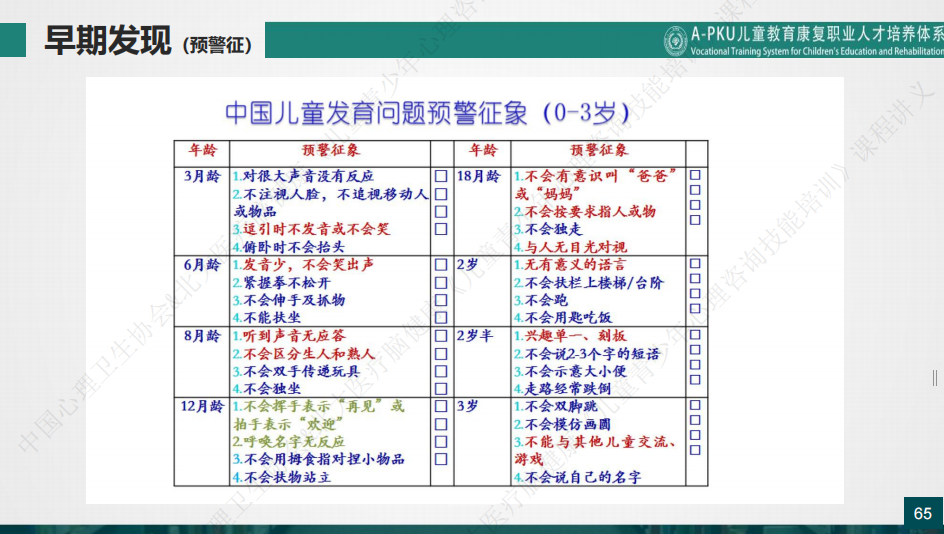Click the left 年龄 column header
The image size is (944, 534).
pos(202,151)
